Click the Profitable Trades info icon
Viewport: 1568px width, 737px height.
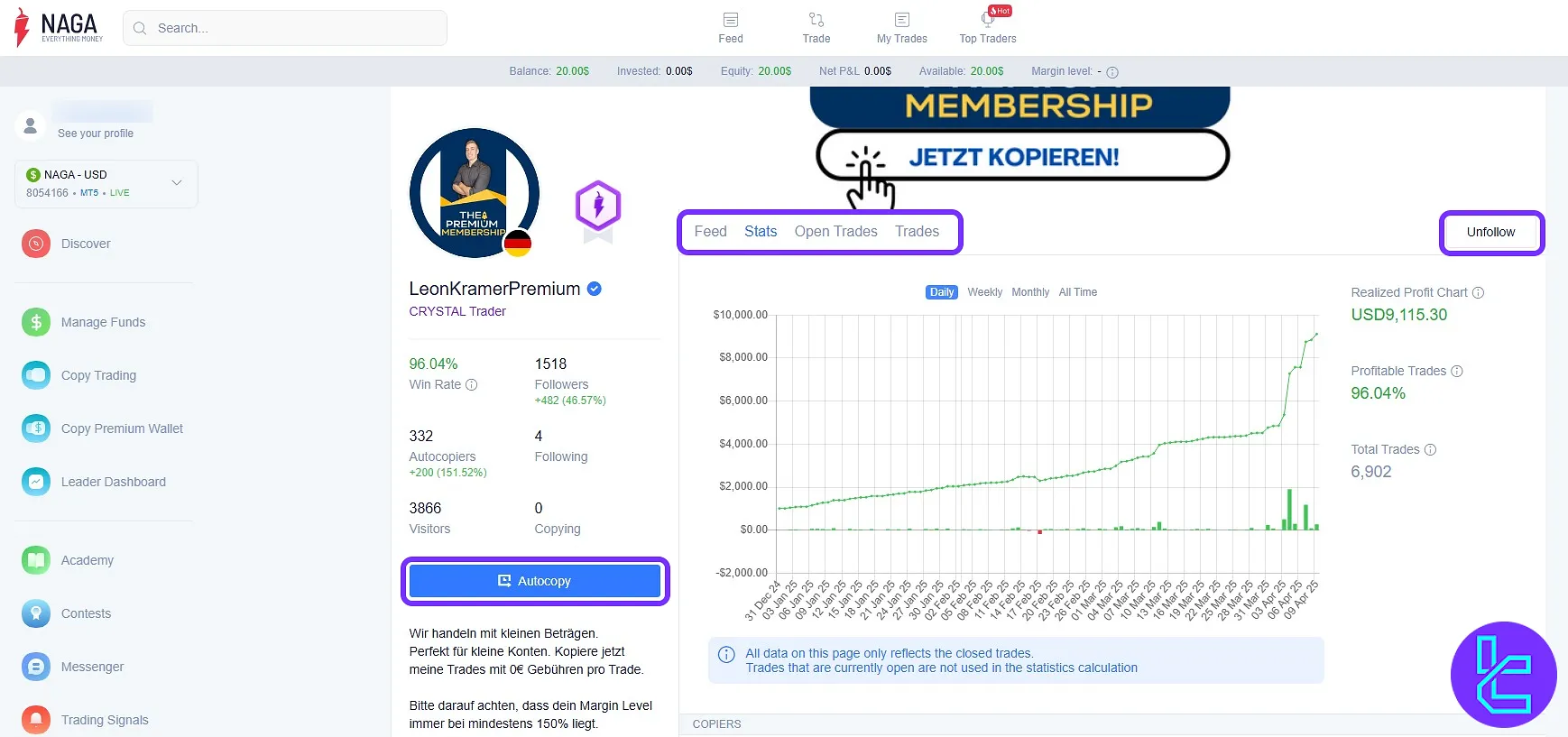tap(1457, 371)
